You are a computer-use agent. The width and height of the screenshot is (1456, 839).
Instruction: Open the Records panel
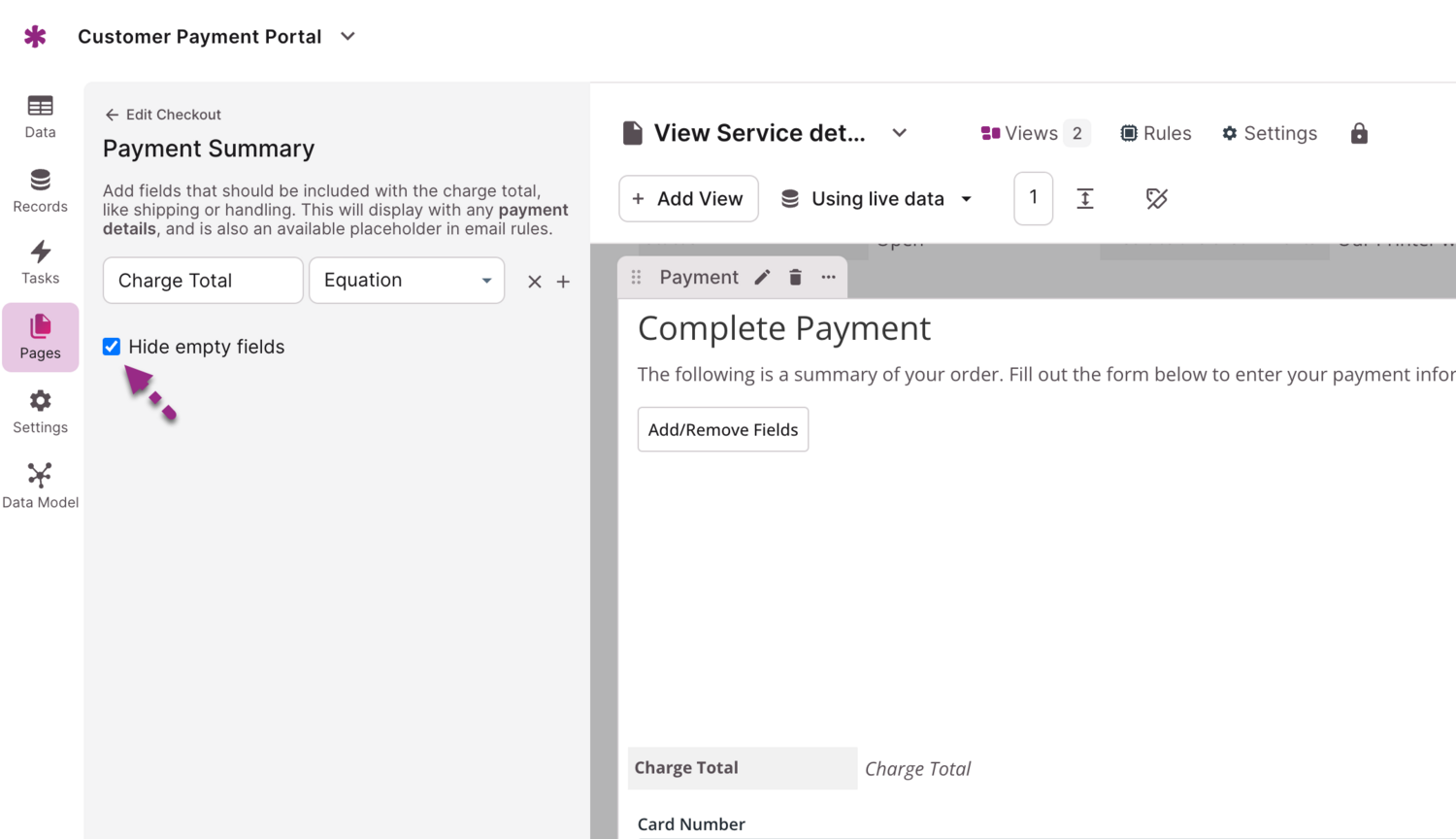coord(40,190)
